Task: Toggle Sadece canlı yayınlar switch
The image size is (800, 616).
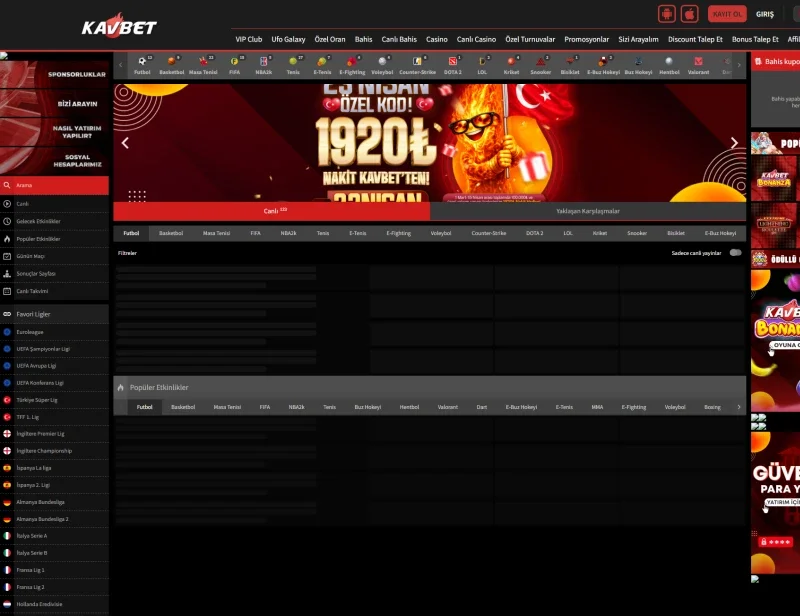Action: (735, 253)
